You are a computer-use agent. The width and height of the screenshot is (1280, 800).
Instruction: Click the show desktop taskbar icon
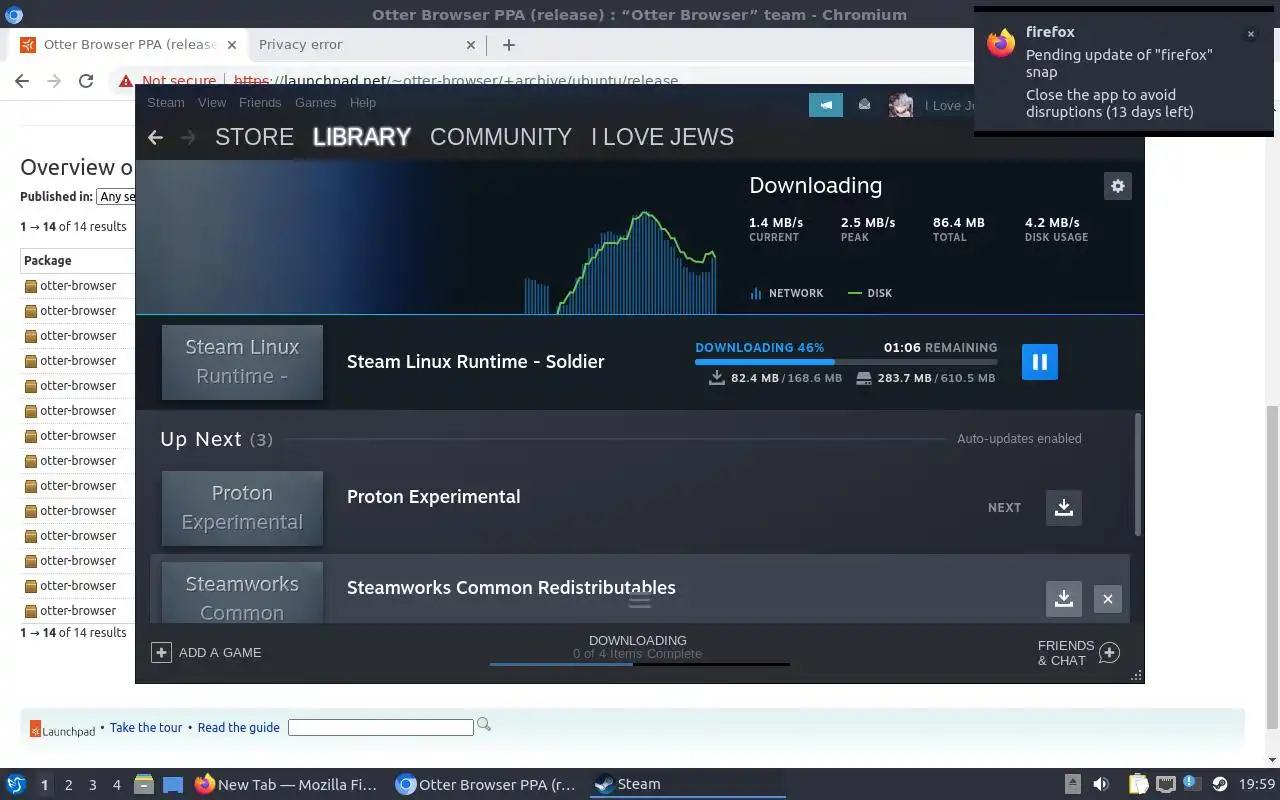coord(173,784)
